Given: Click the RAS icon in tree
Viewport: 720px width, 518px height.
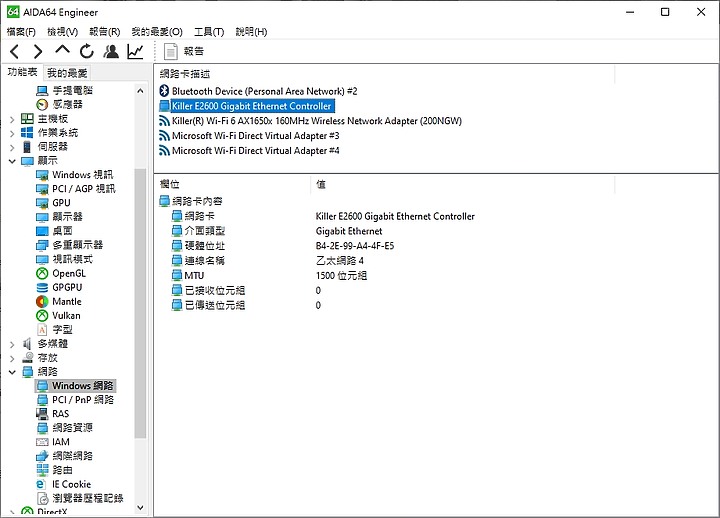Looking at the screenshot, I should click(x=42, y=414).
